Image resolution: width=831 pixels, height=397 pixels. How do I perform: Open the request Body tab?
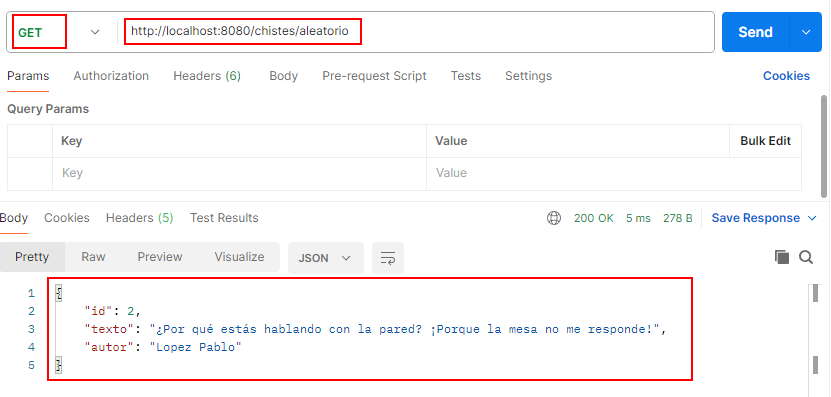[284, 76]
